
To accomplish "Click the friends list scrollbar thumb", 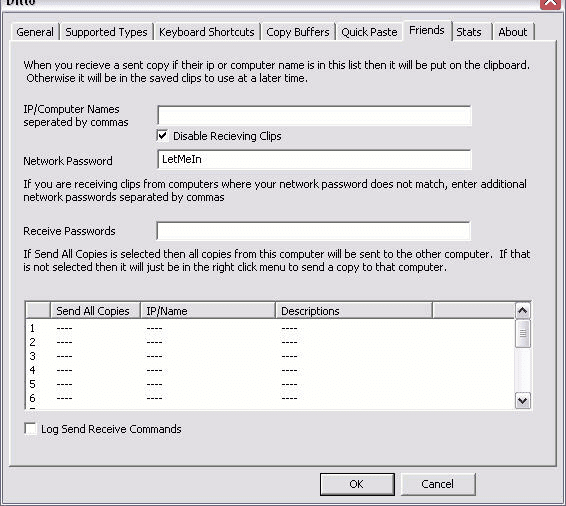I will click(x=523, y=333).
